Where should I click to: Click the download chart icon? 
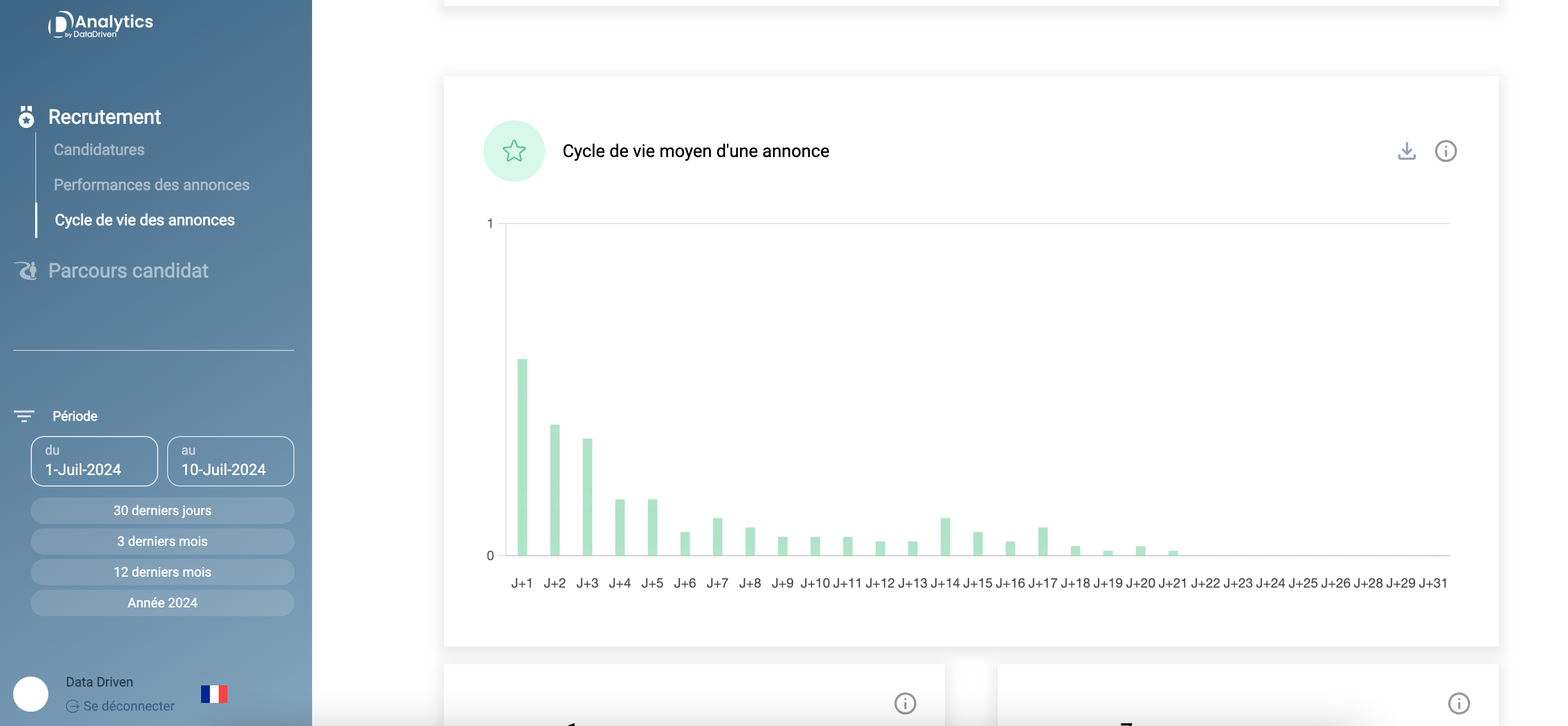tap(1406, 151)
